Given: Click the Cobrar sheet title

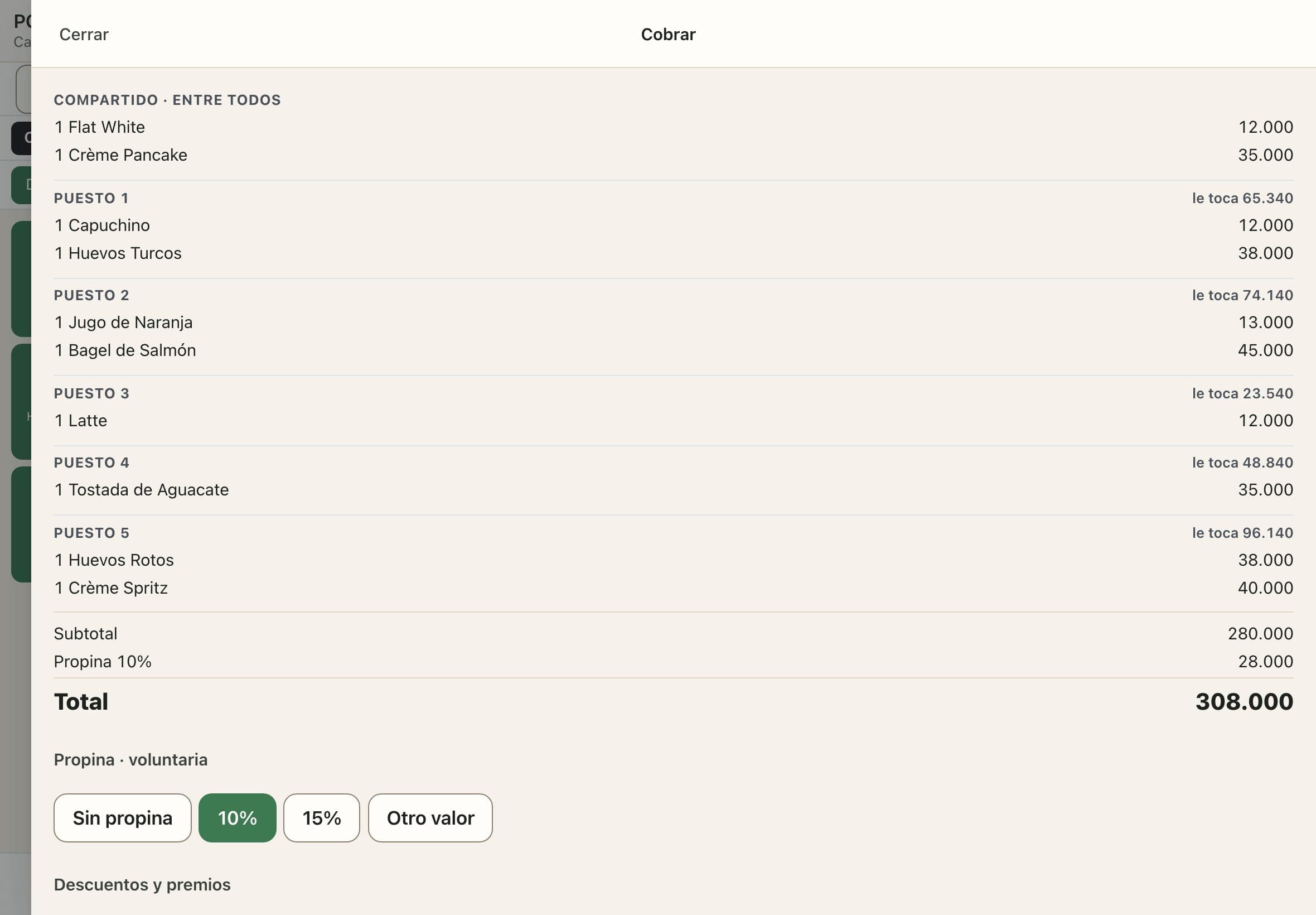Looking at the screenshot, I should pos(668,35).
